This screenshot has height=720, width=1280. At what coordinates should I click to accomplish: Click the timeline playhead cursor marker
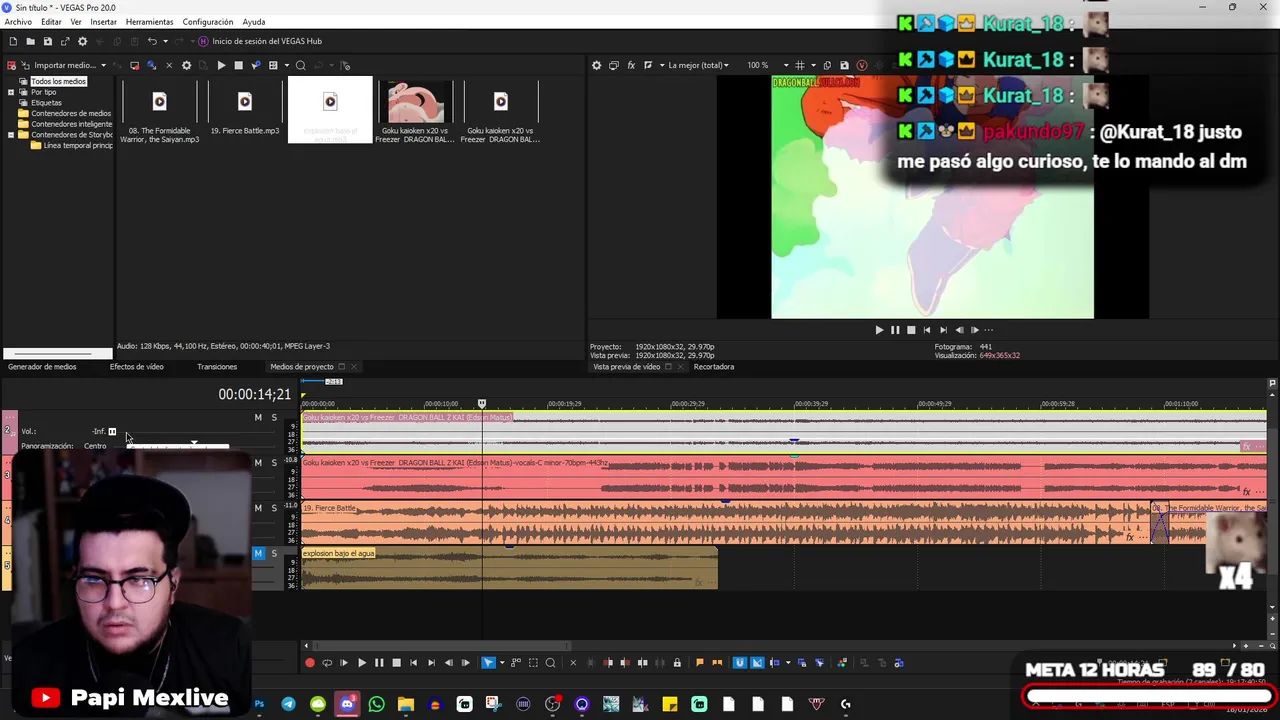[482, 403]
